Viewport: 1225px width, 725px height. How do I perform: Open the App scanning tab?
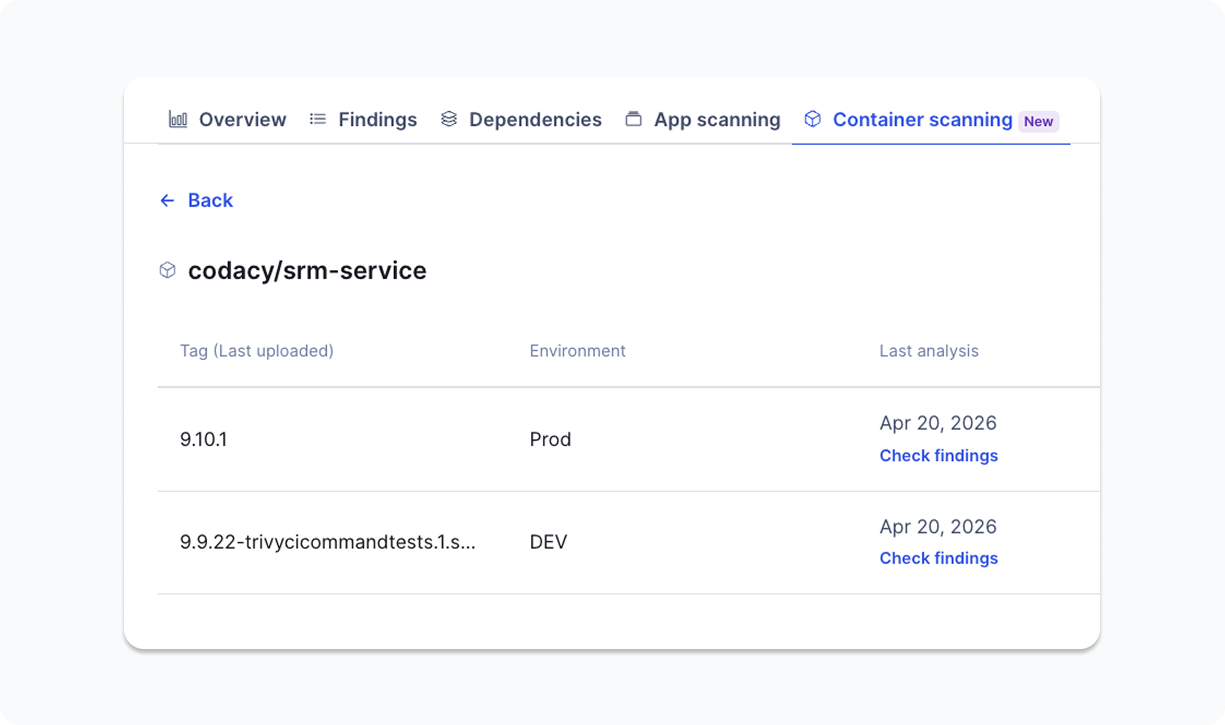click(717, 119)
